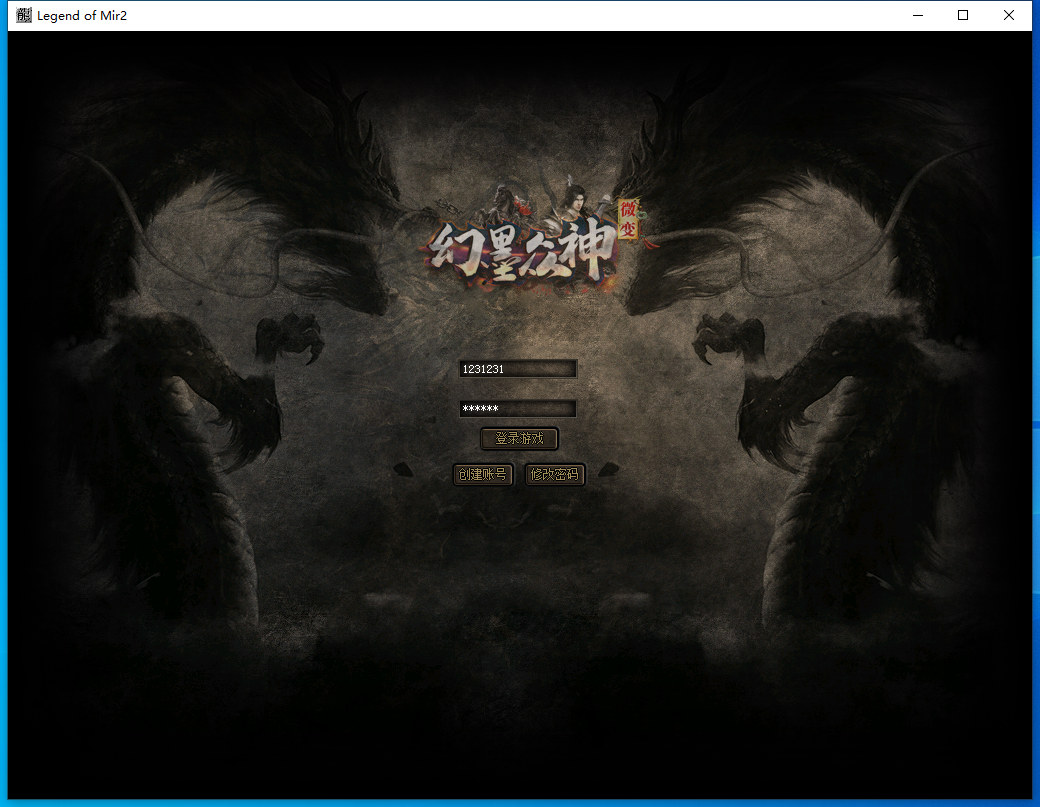Maximize the Legend of Mir2 window
Image resolution: width=1040 pixels, height=807 pixels.
tap(963, 15)
